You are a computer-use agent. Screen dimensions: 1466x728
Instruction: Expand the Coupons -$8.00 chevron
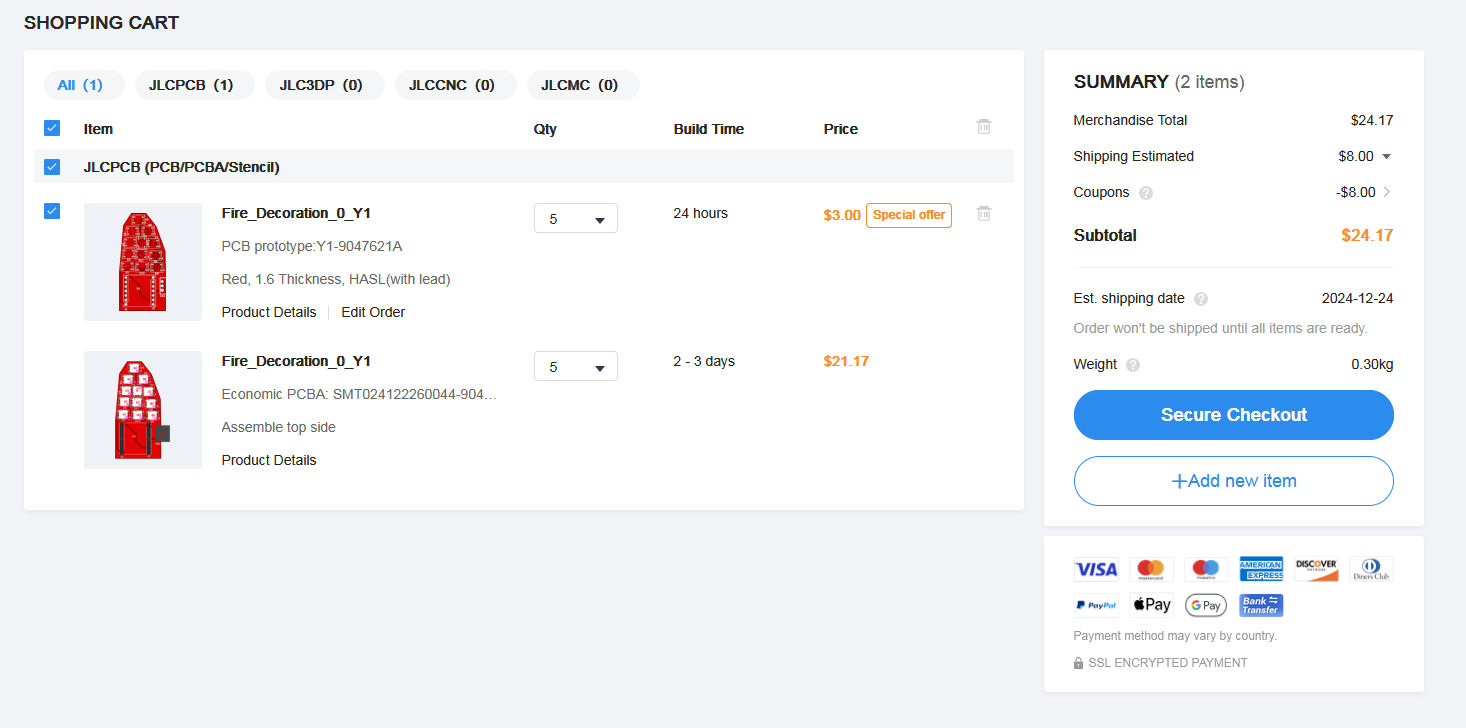(1386, 192)
